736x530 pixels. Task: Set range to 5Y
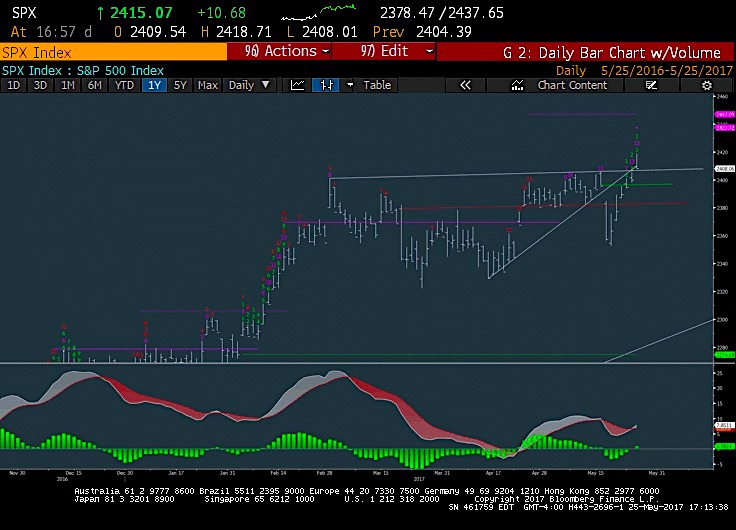180,85
